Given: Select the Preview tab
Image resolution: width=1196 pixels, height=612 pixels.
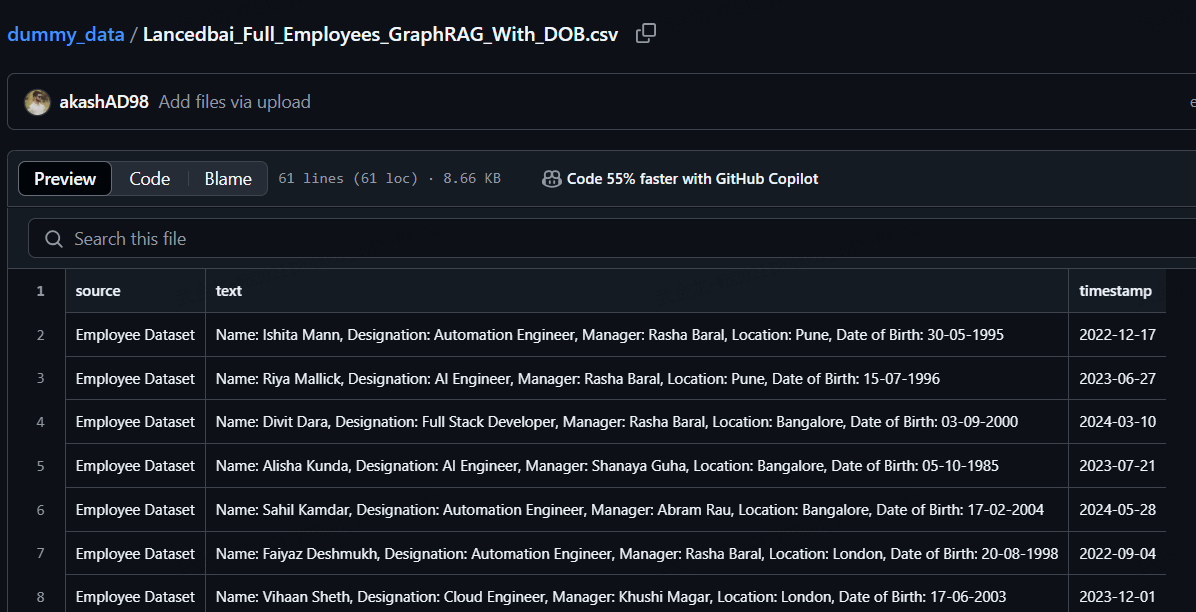Looking at the screenshot, I should (64, 178).
